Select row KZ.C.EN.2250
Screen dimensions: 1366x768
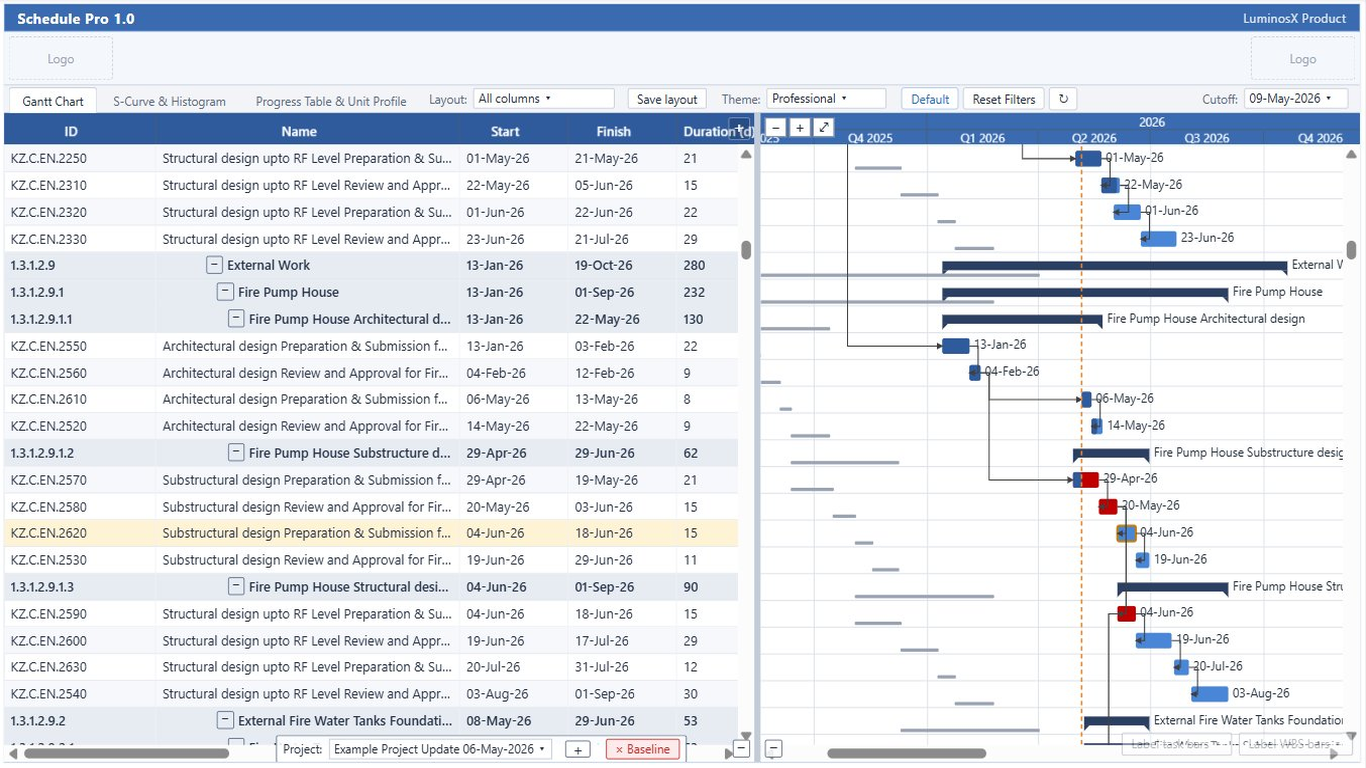371,158
